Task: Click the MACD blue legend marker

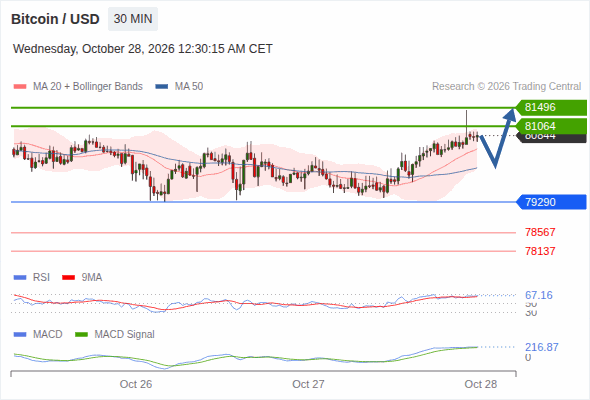Action: tap(20, 335)
